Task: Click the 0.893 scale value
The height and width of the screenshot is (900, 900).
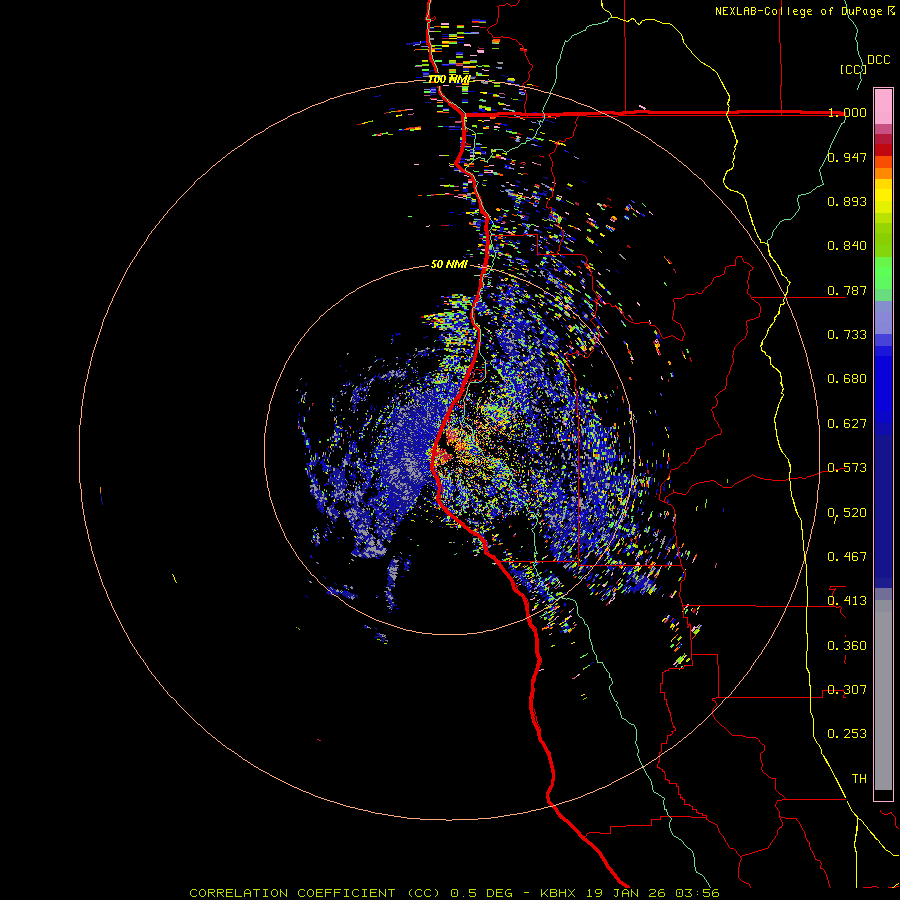Action: [x=847, y=201]
